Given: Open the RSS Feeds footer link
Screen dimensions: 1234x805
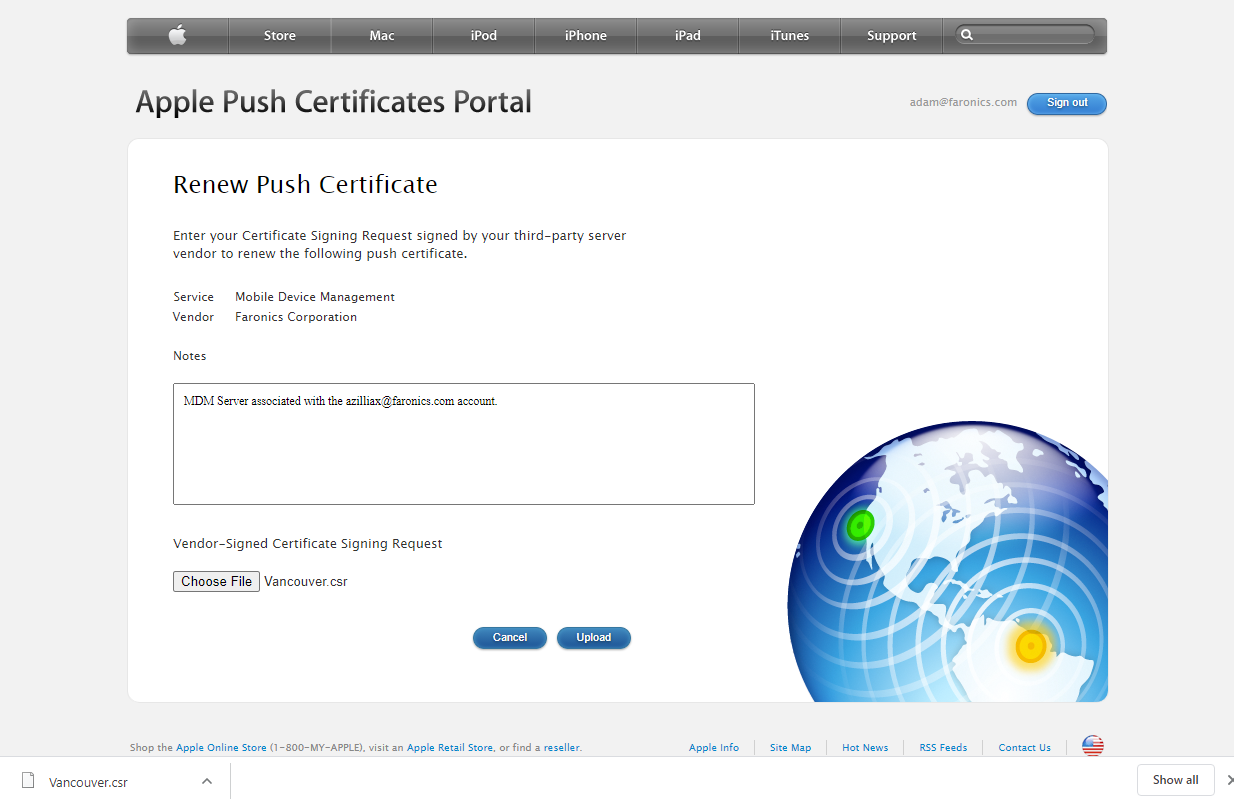Looking at the screenshot, I should 943,748.
